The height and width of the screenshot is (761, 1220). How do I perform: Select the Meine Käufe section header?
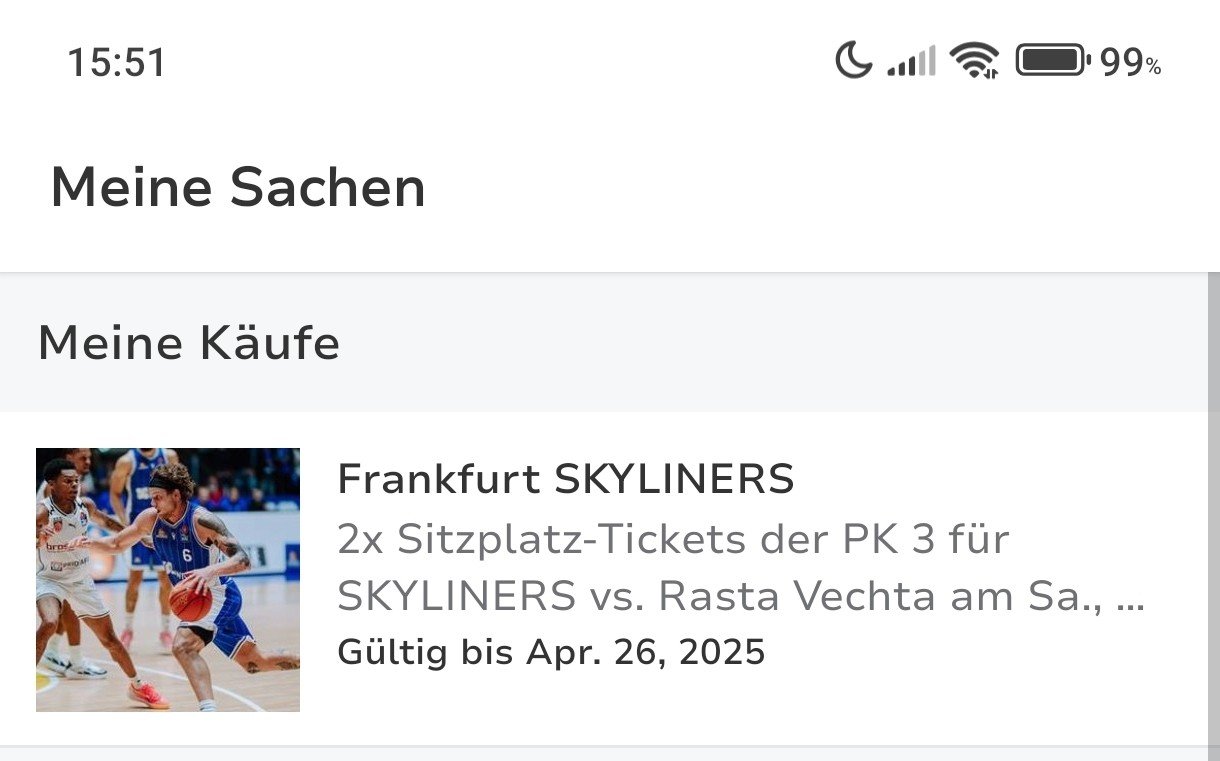(x=189, y=343)
